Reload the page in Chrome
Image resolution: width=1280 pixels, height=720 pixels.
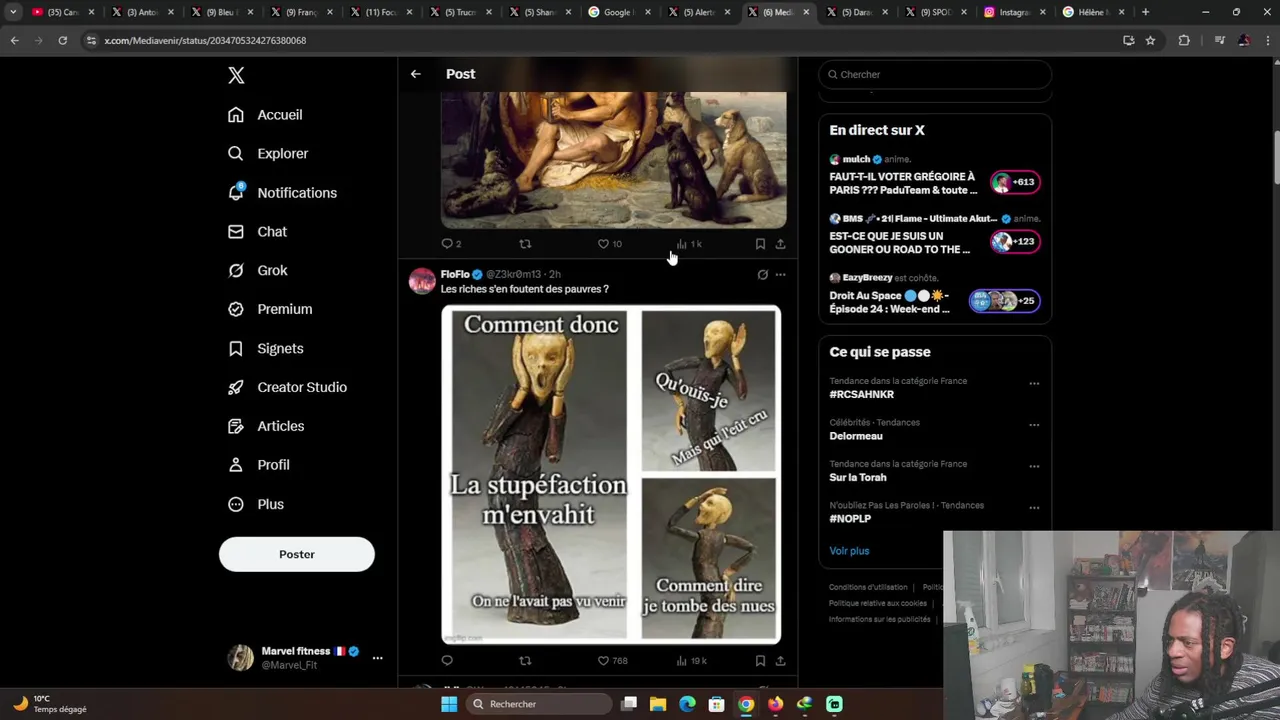[x=62, y=40]
